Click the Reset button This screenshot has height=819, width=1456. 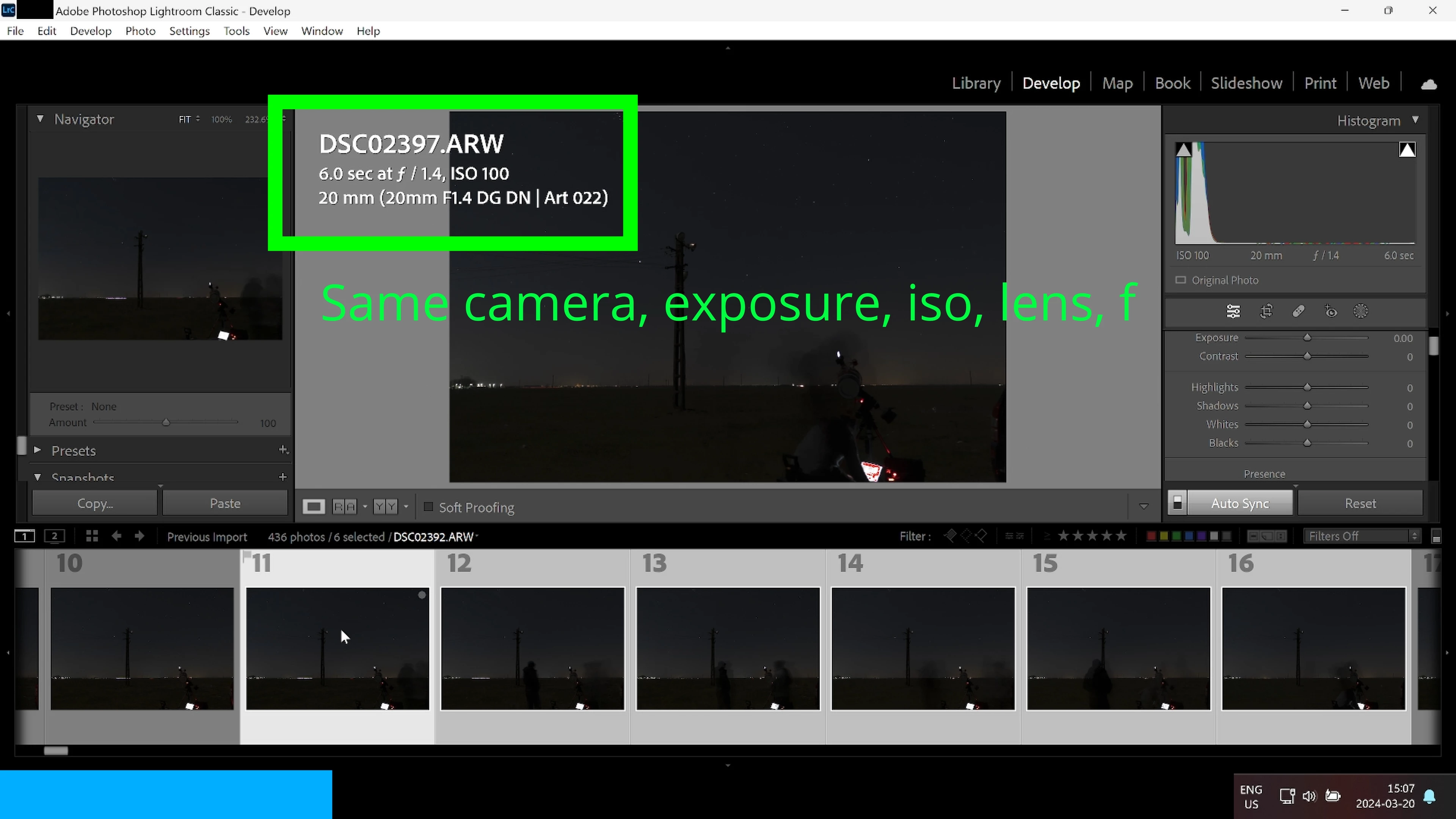click(x=1360, y=503)
